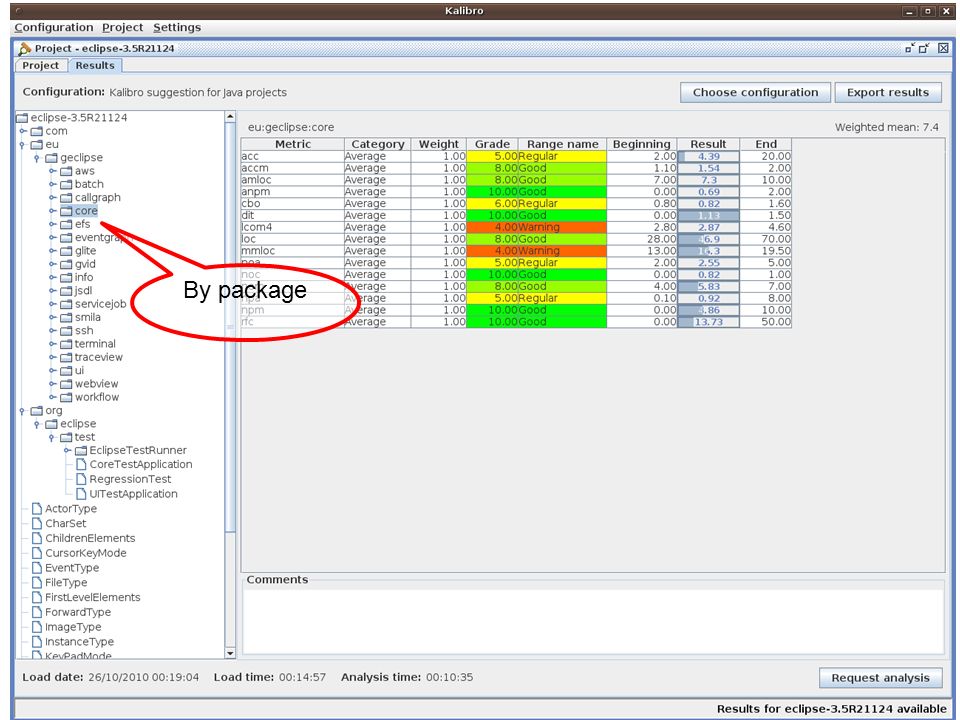Click the UITestApplication file icon
960x720 pixels.
81,494
